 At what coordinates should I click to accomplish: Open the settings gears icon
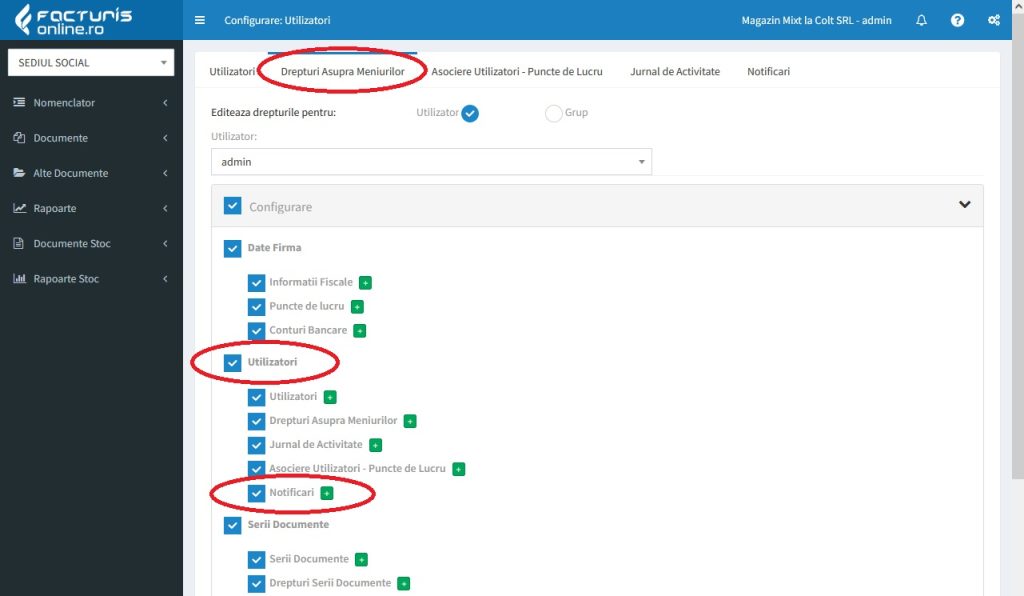pos(994,20)
